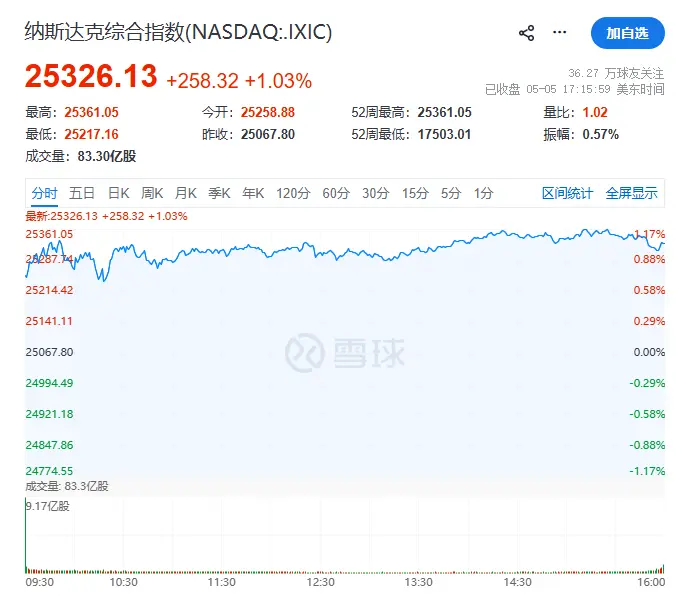
Task: Click the 24994.49 y-axis label
Action: pyautogui.click(x=49, y=383)
